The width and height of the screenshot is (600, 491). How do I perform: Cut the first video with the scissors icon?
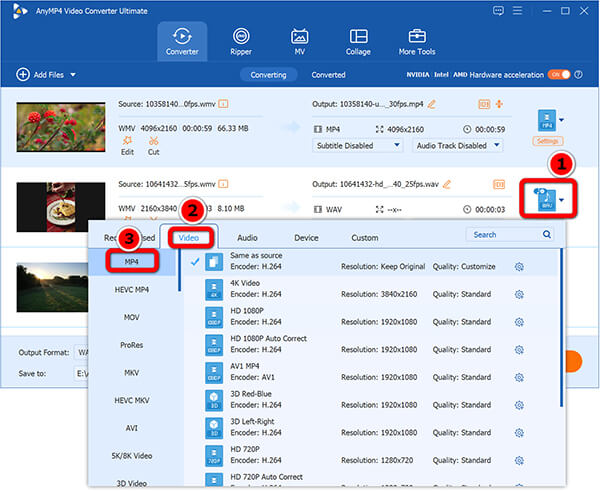pos(153,145)
